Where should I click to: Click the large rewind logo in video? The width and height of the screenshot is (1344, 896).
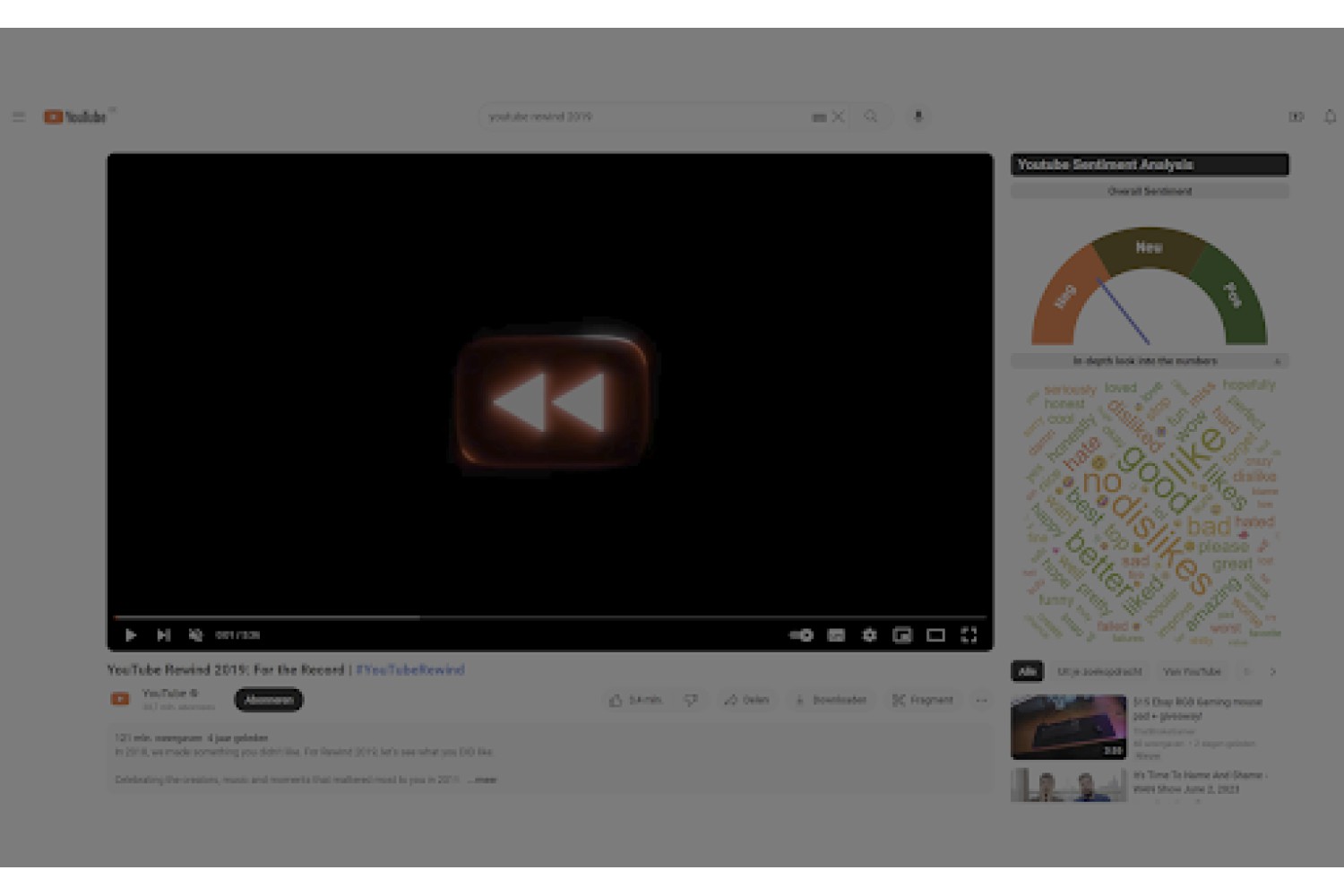[x=552, y=401]
